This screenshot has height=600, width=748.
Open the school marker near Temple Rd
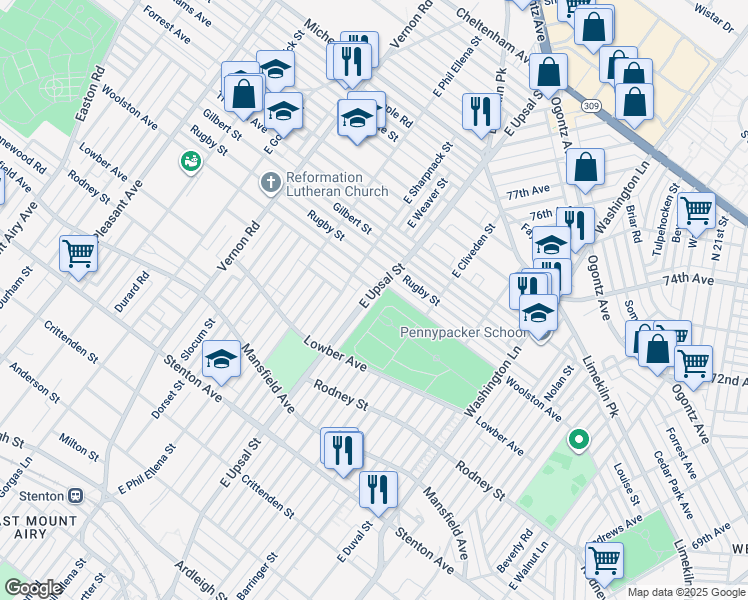pyautogui.click(x=357, y=119)
